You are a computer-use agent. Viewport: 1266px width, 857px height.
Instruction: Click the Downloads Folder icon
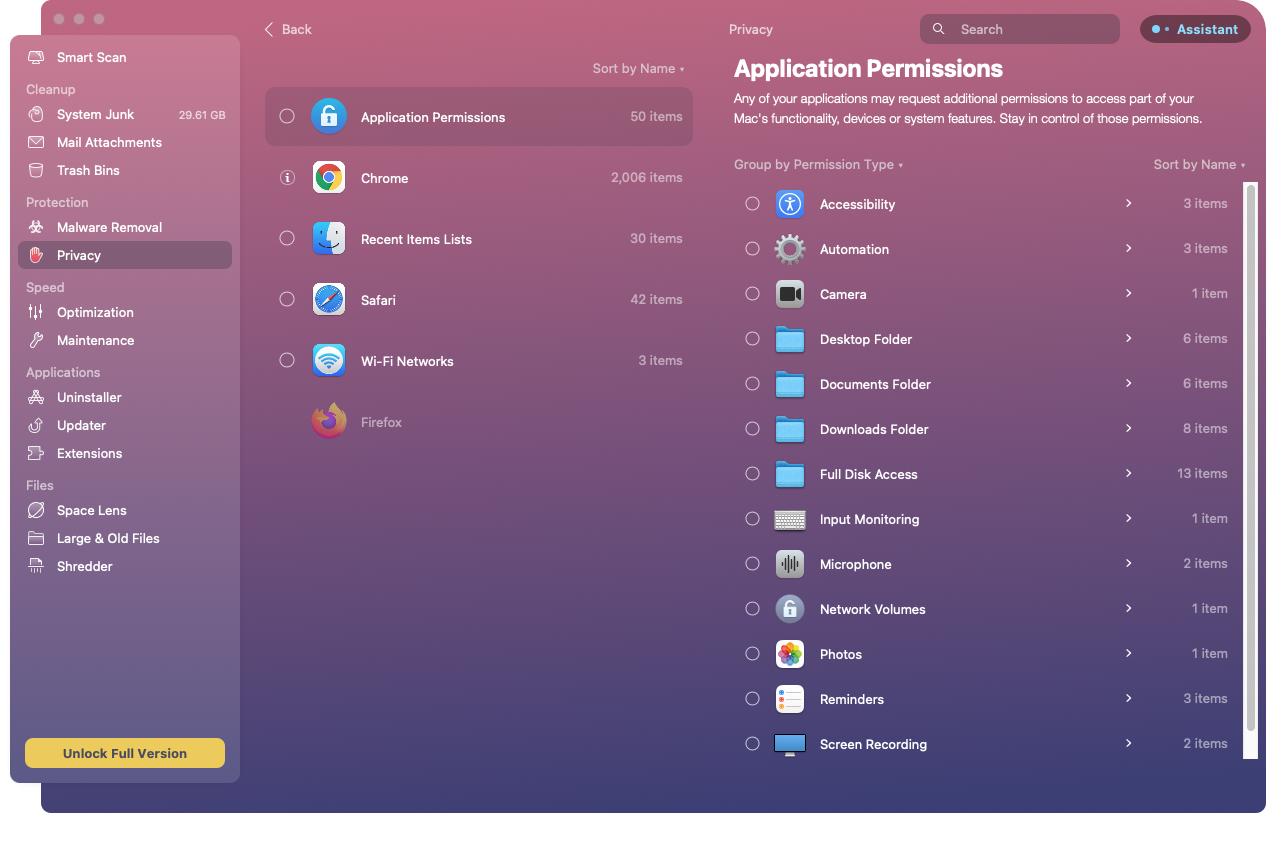[790, 429]
